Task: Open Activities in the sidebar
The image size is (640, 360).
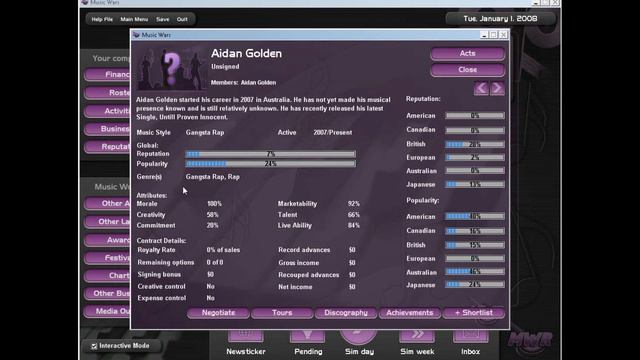Action: pyautogui.click(x=107, y=111)
